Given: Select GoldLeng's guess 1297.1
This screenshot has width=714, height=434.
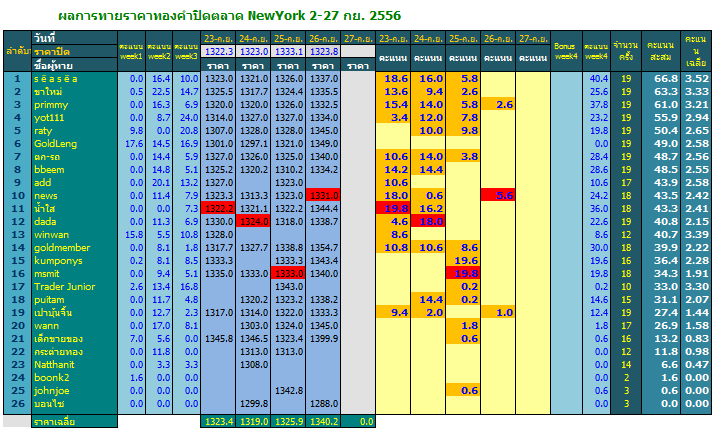Looking at the screenshot, I should pos(254,143).
